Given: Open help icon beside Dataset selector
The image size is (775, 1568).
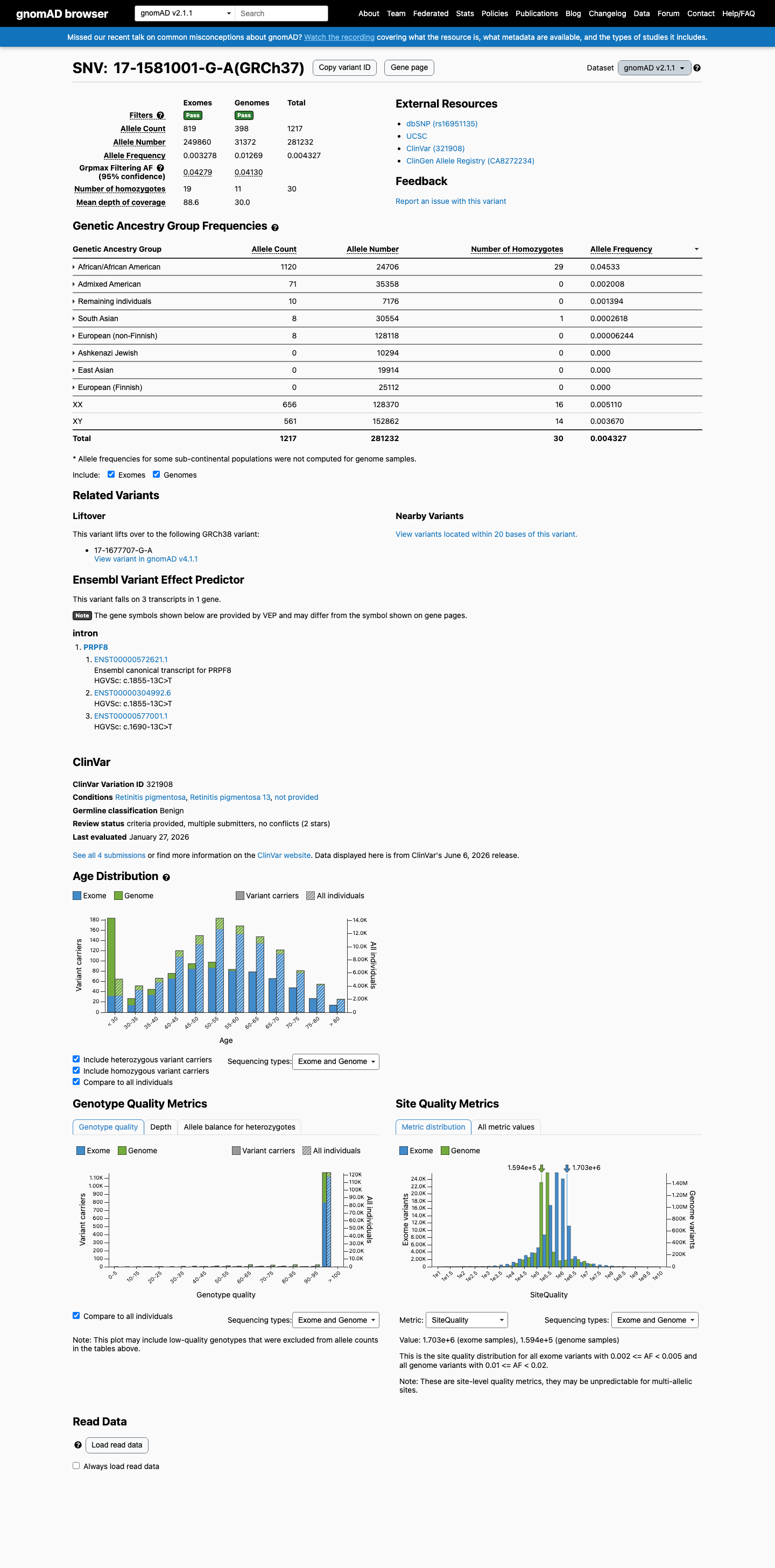Looking at the screenshot, I should pyautogui.click(x=697, y=68).
